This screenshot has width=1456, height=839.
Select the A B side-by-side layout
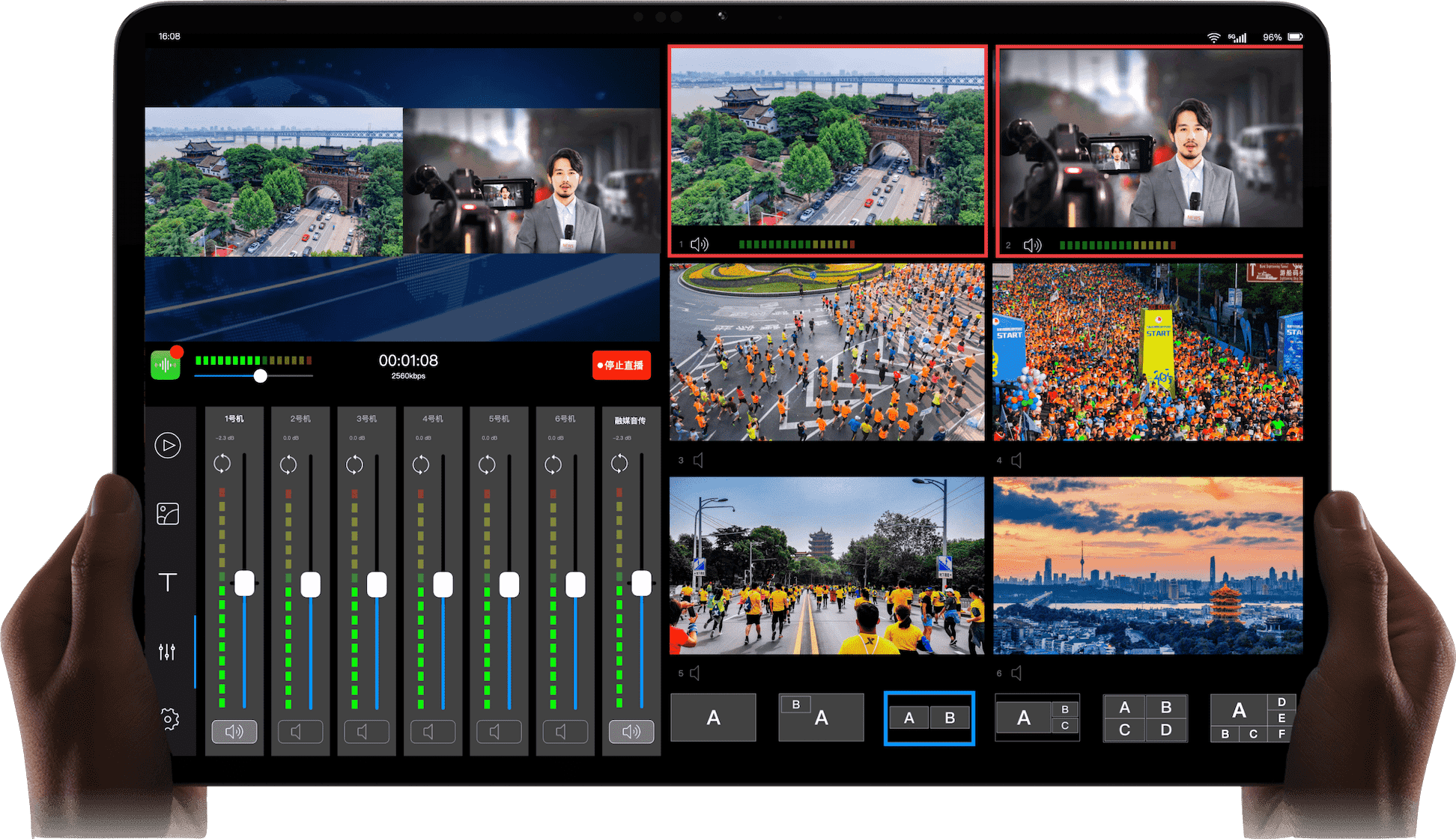929,718
